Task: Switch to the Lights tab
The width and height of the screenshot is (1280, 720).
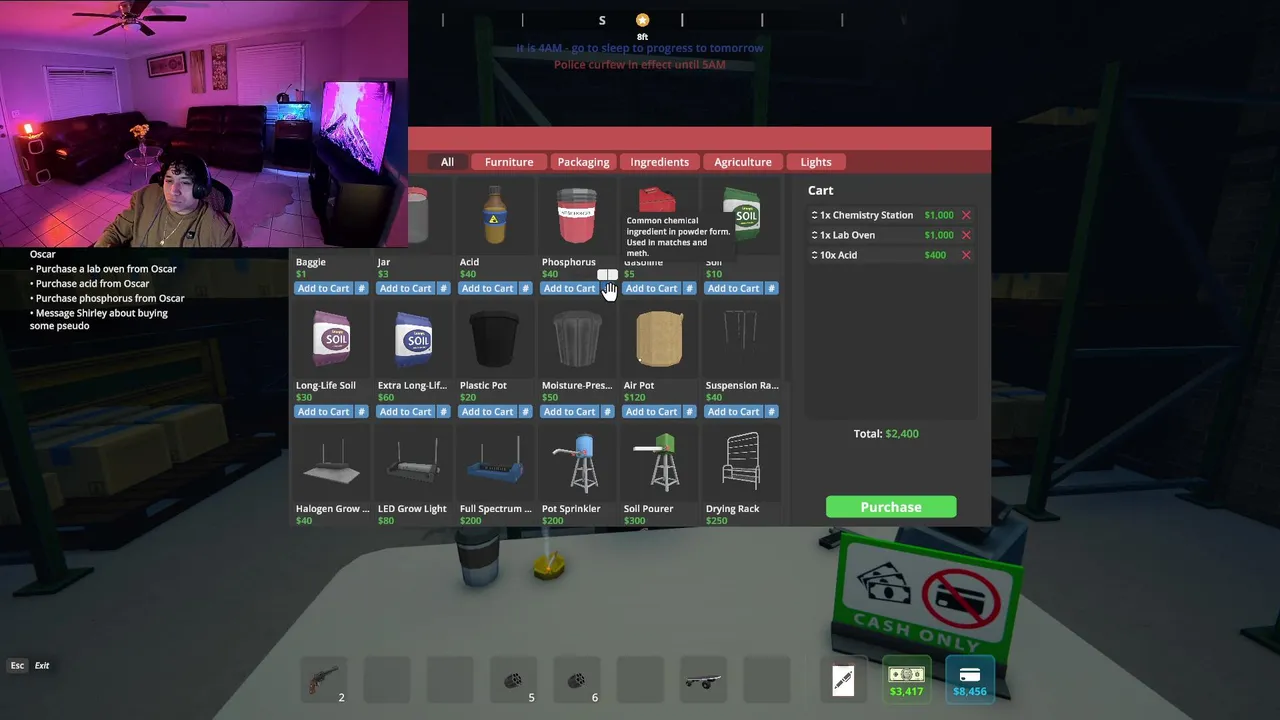Action: [816, 162]
